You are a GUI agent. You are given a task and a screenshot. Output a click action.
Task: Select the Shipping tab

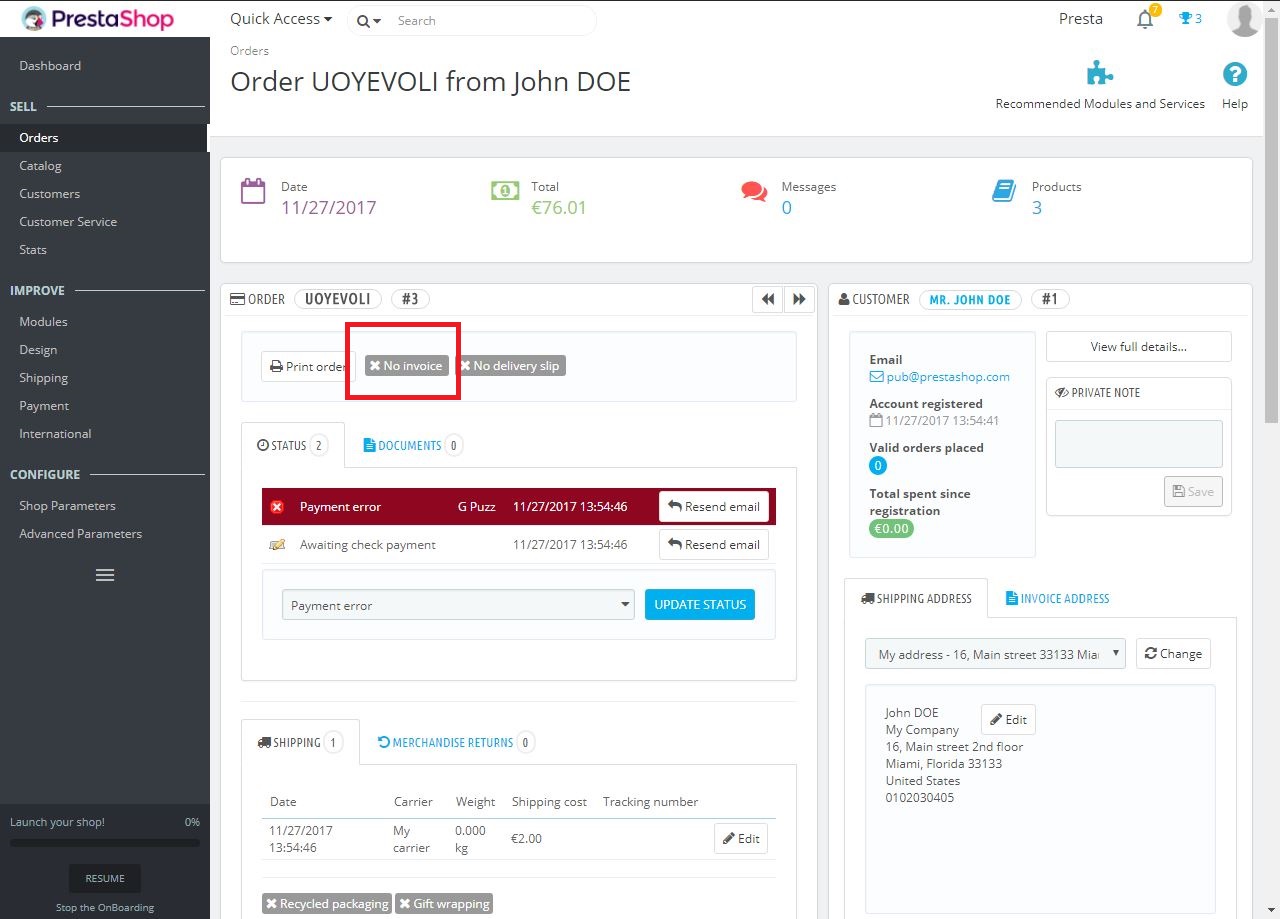coord(300,743)
